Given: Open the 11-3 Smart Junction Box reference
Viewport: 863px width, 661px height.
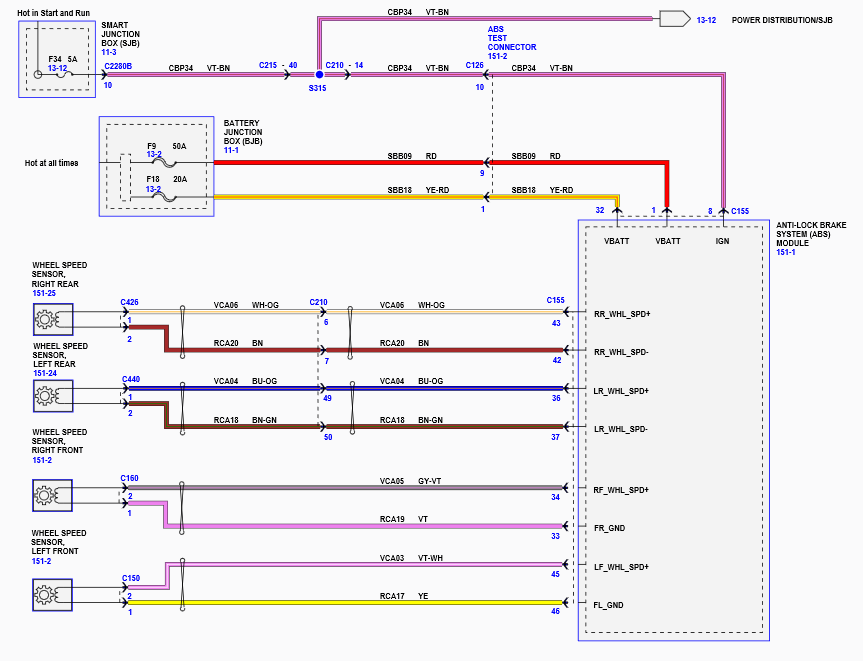Looking at the screenshot, I should (x=110, y=52).
